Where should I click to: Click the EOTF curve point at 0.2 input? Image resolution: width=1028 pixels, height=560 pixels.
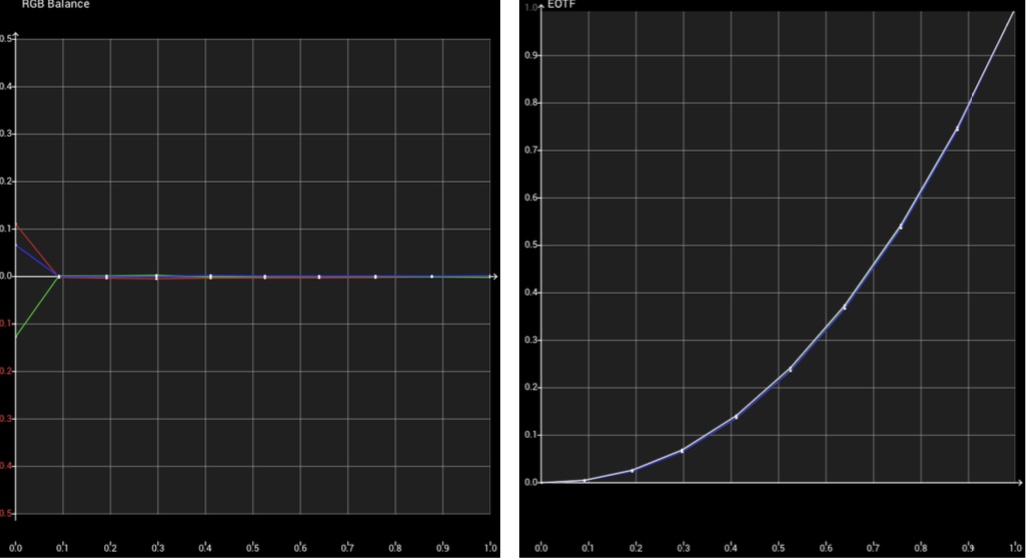632,470
